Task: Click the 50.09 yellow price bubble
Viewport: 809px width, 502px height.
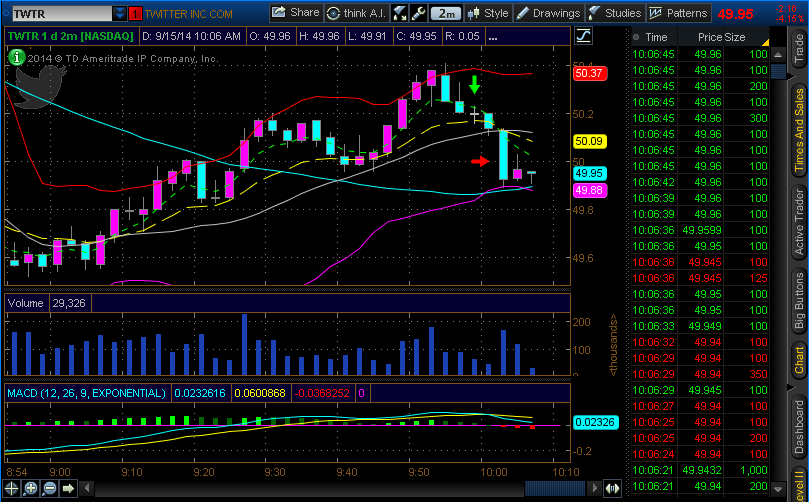Action: tap(590, 141)
